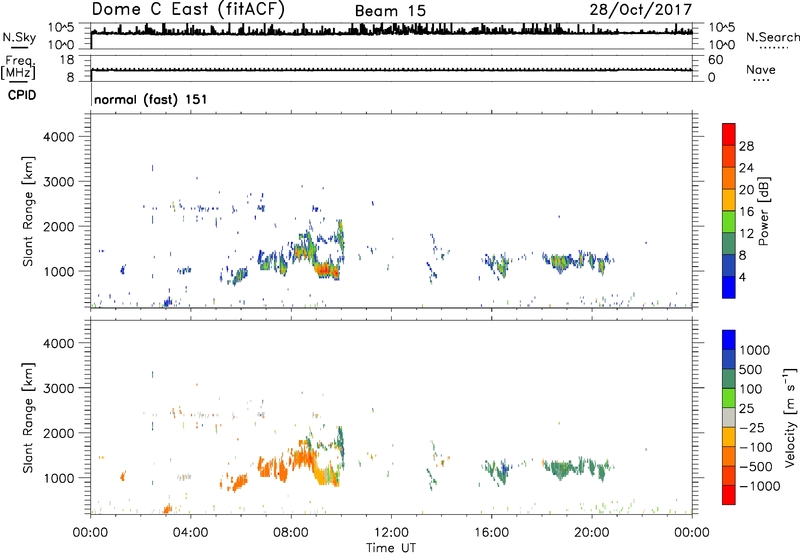Click the '28' label on Power colorbar
Viewport: 800px width, 554px height.
pos(746,146)
